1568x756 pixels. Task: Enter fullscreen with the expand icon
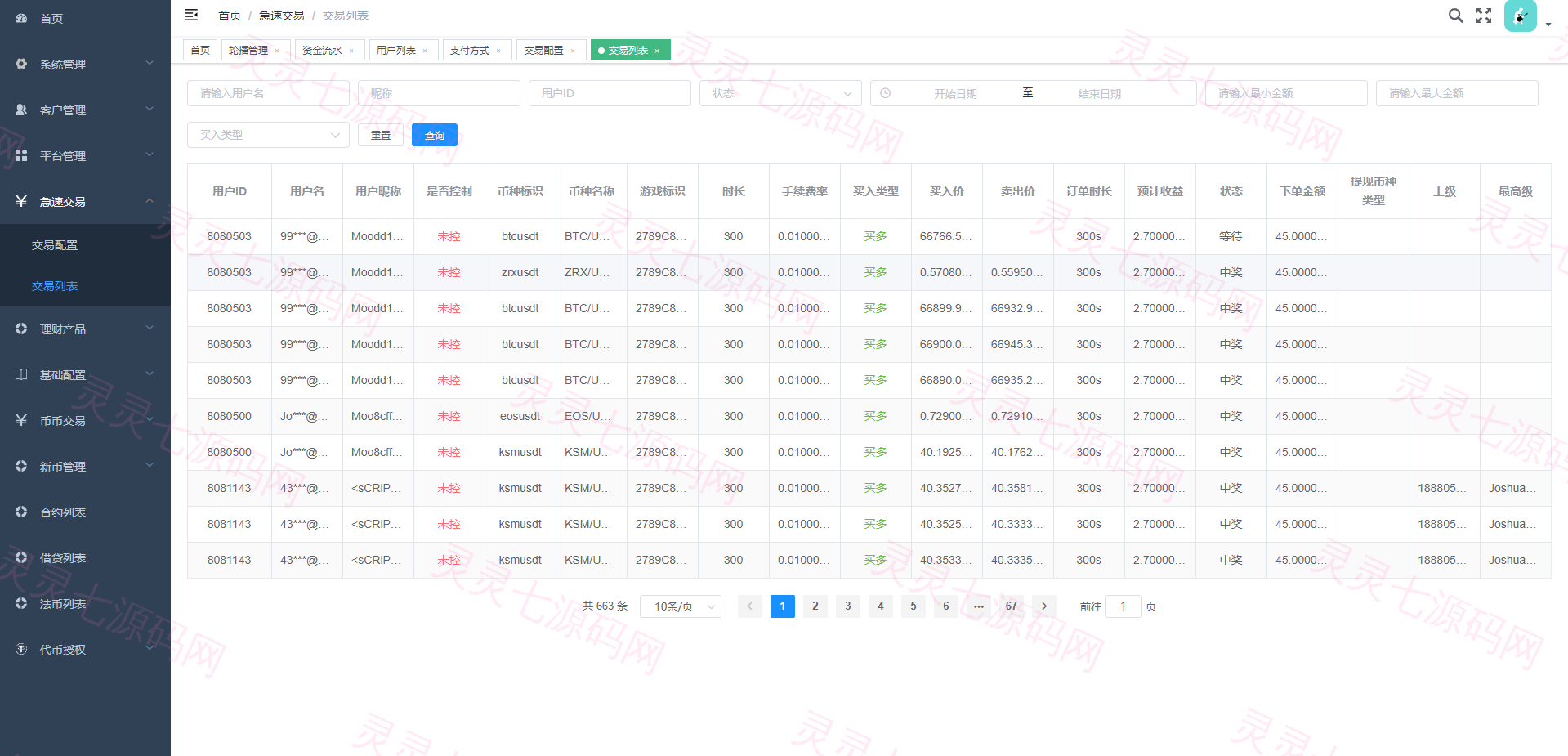pos(1484,16)
